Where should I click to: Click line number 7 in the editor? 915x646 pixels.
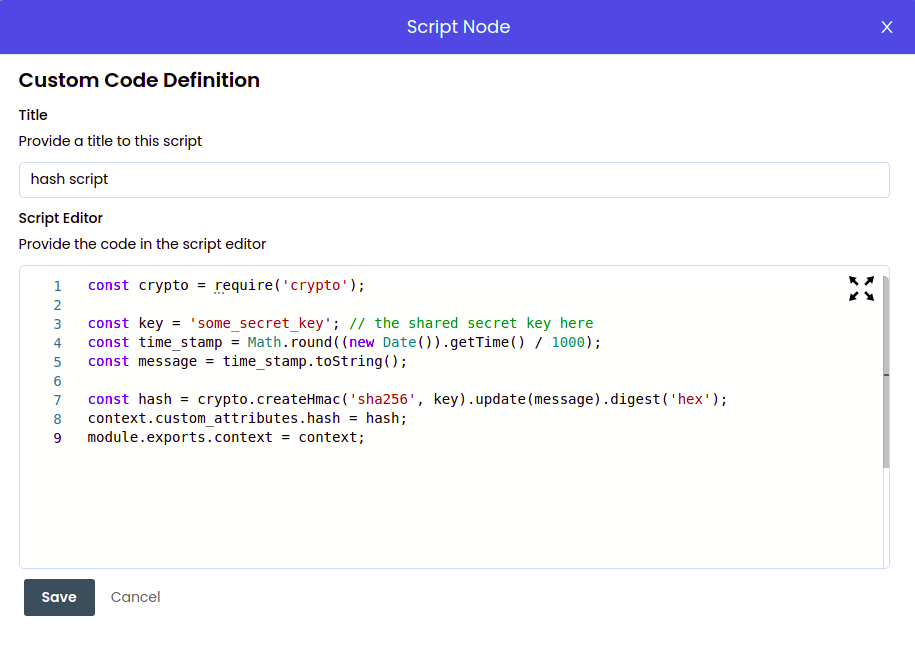[x=57, y=398]
